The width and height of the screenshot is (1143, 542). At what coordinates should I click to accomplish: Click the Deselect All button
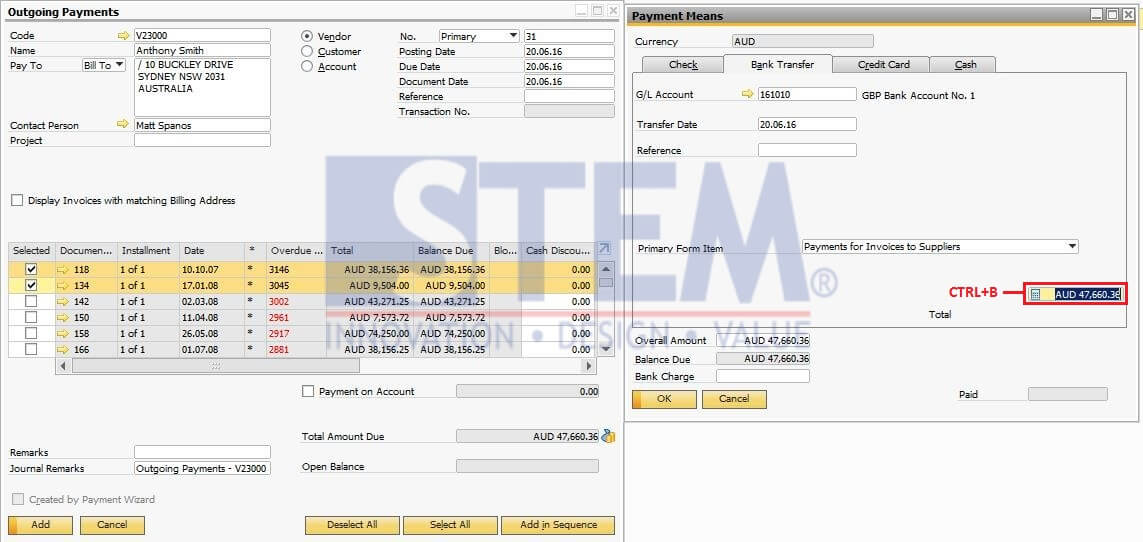[352, 525]
